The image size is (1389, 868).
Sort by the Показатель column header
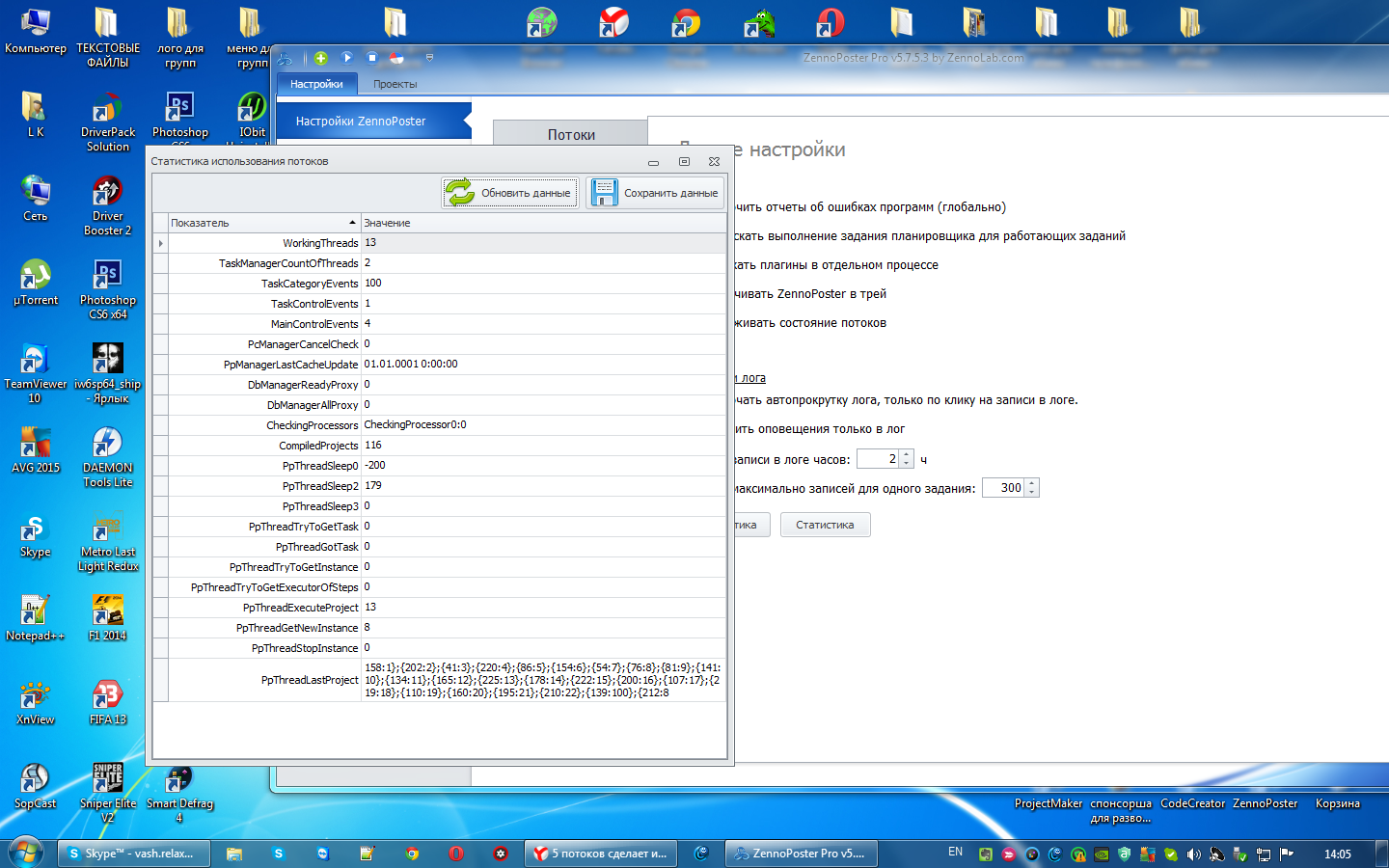coord(264,223)
